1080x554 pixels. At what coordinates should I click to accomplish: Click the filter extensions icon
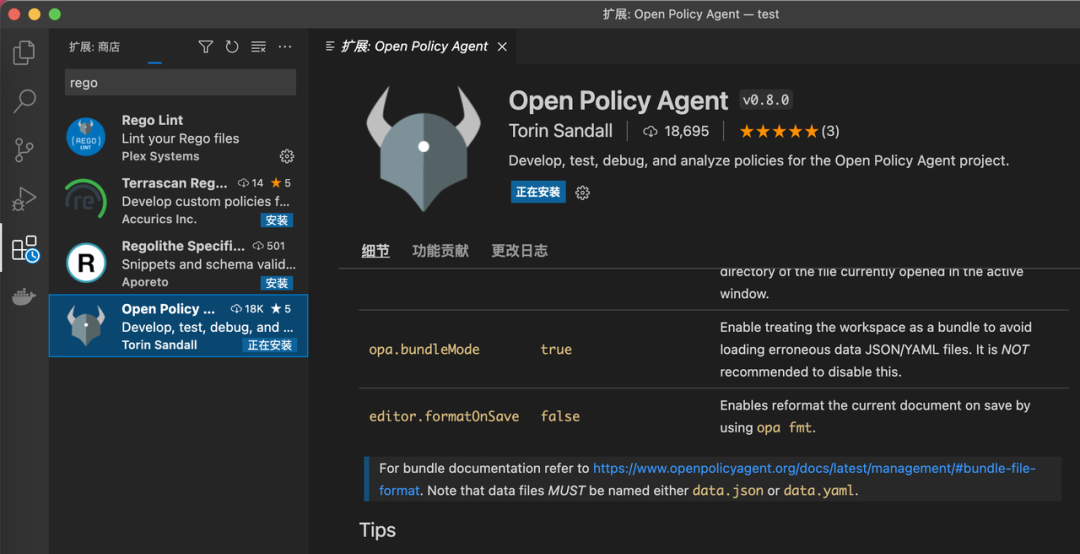[205, 47]
